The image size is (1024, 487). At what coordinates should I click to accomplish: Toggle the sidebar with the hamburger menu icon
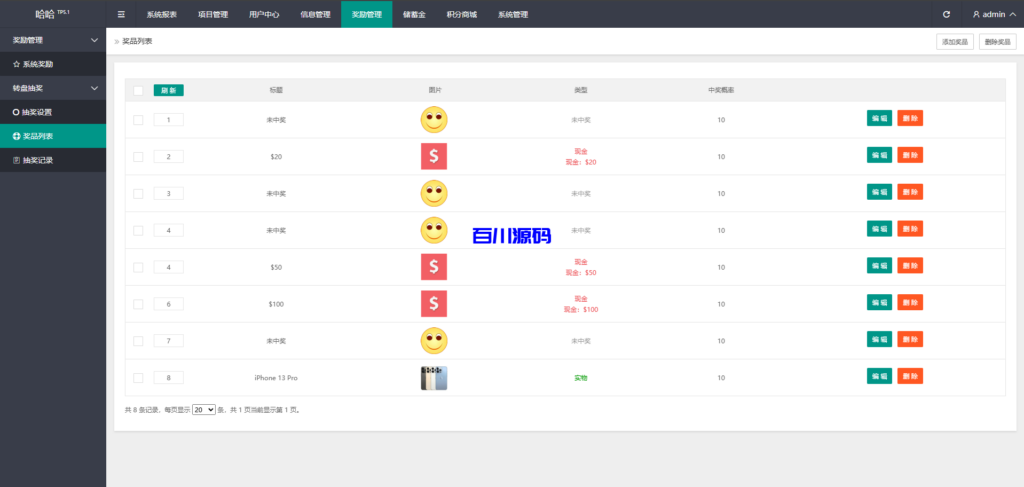121,14
